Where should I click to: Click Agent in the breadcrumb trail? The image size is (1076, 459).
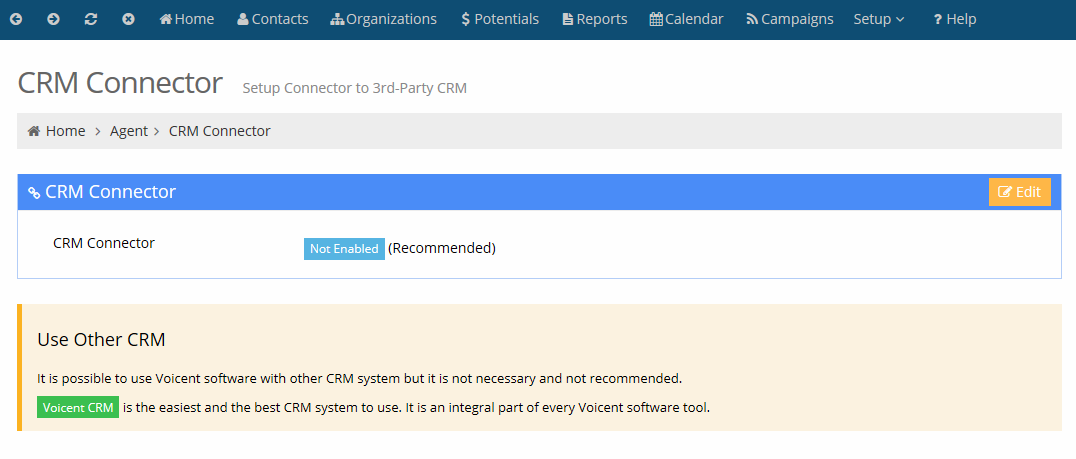tap(129, 131)
